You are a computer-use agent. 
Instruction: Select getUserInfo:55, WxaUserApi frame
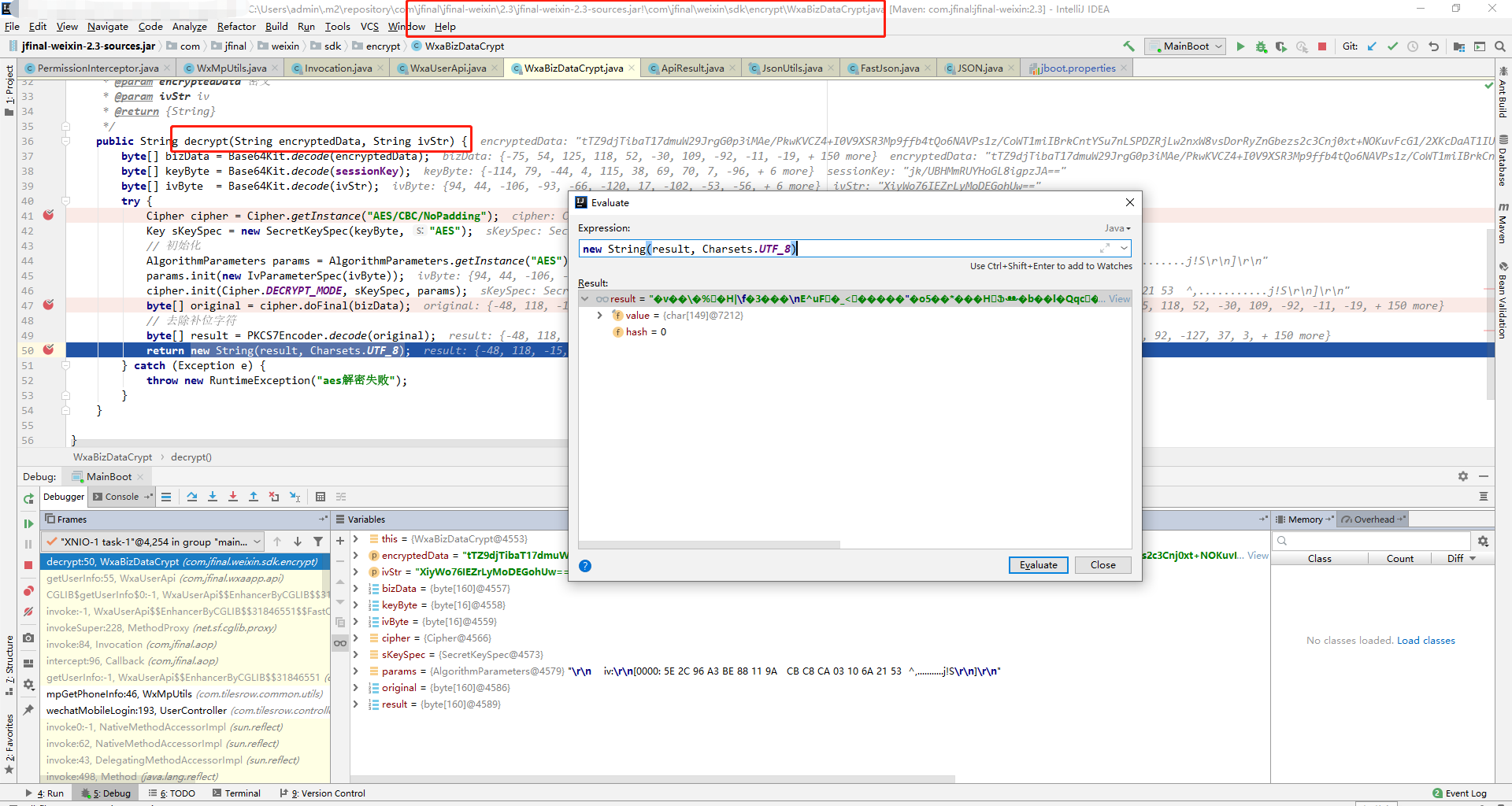[x=185, y=579]
